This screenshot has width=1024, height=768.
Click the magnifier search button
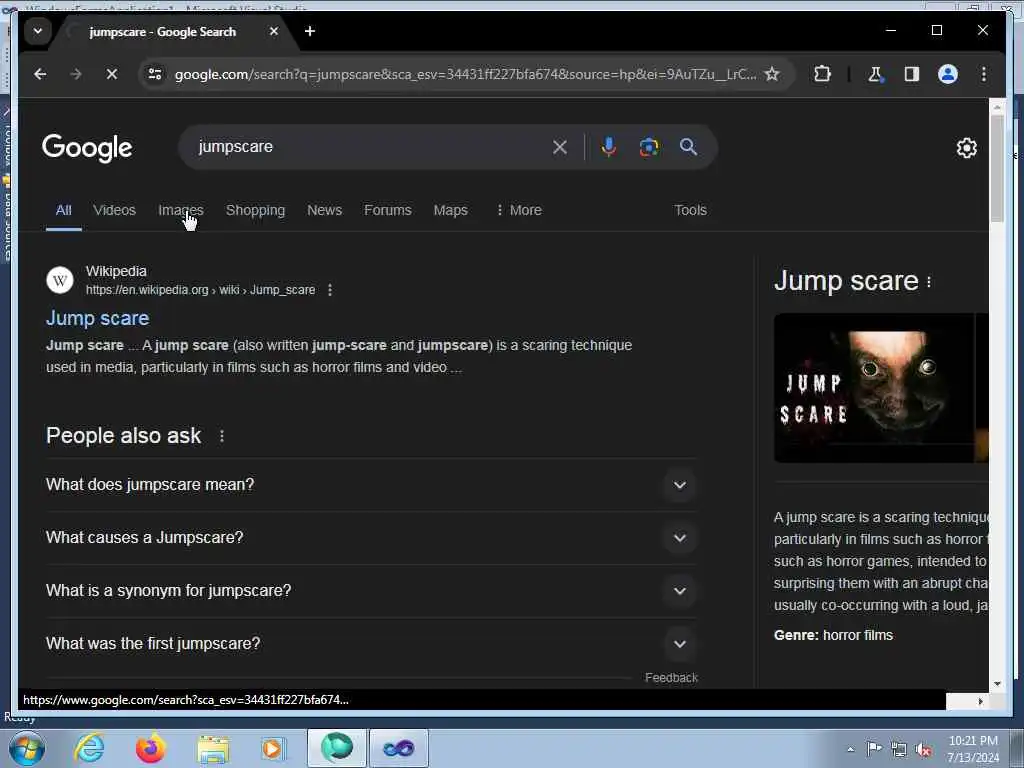pos(688,147)
